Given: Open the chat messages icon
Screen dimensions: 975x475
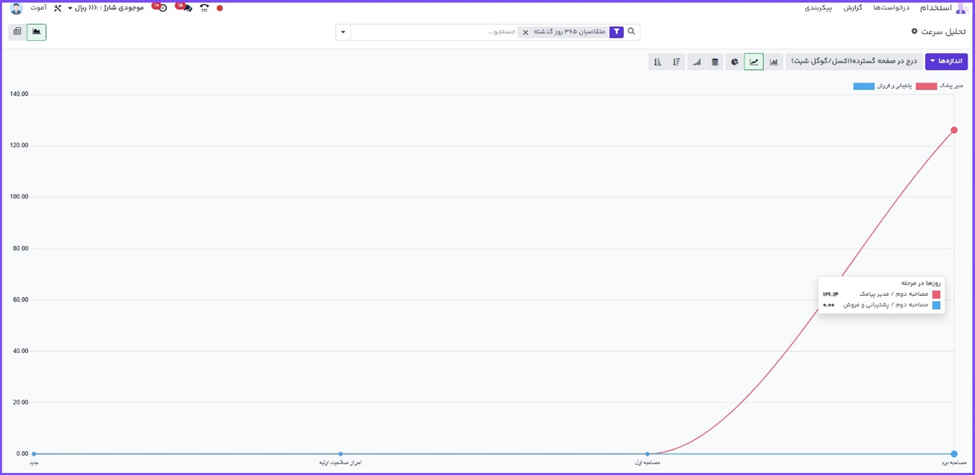Looking at the screenshot, I should click(x=185, y=8).
